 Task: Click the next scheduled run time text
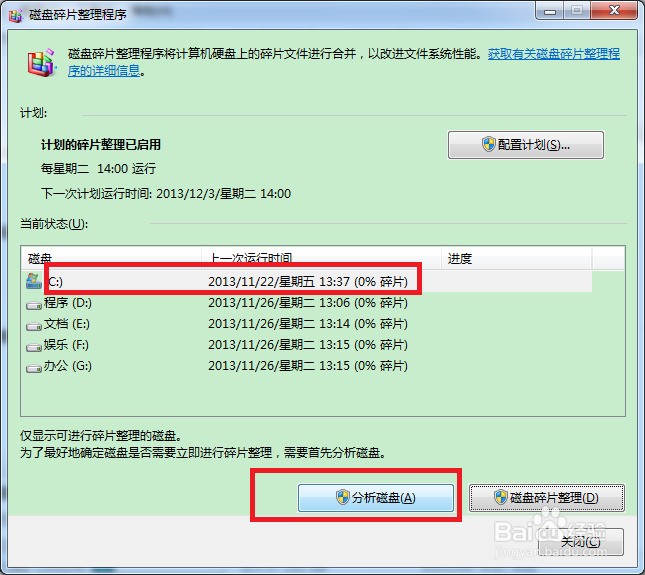point(166,193)
